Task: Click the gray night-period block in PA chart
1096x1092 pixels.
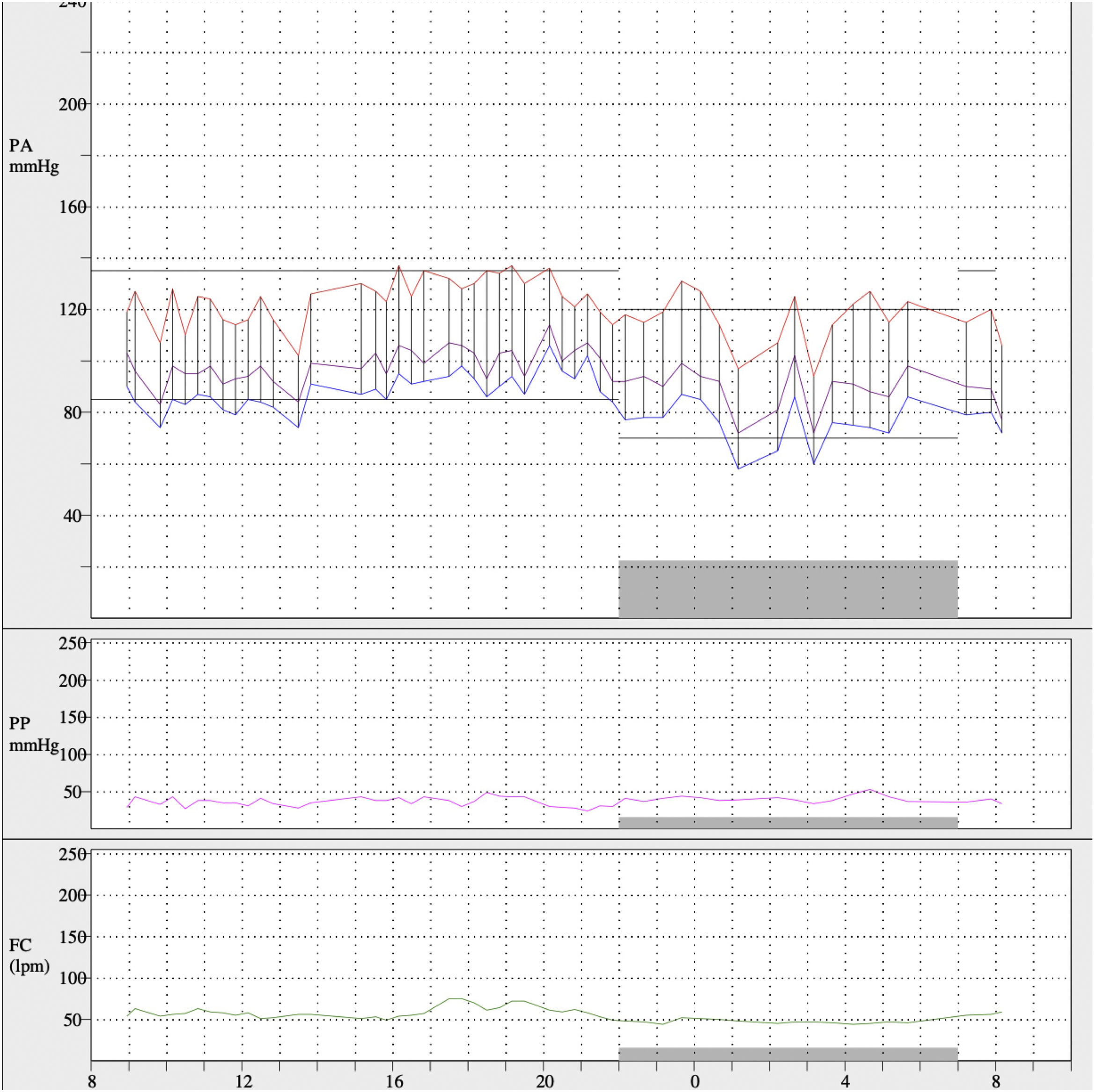Action: [x=787, y=589]
